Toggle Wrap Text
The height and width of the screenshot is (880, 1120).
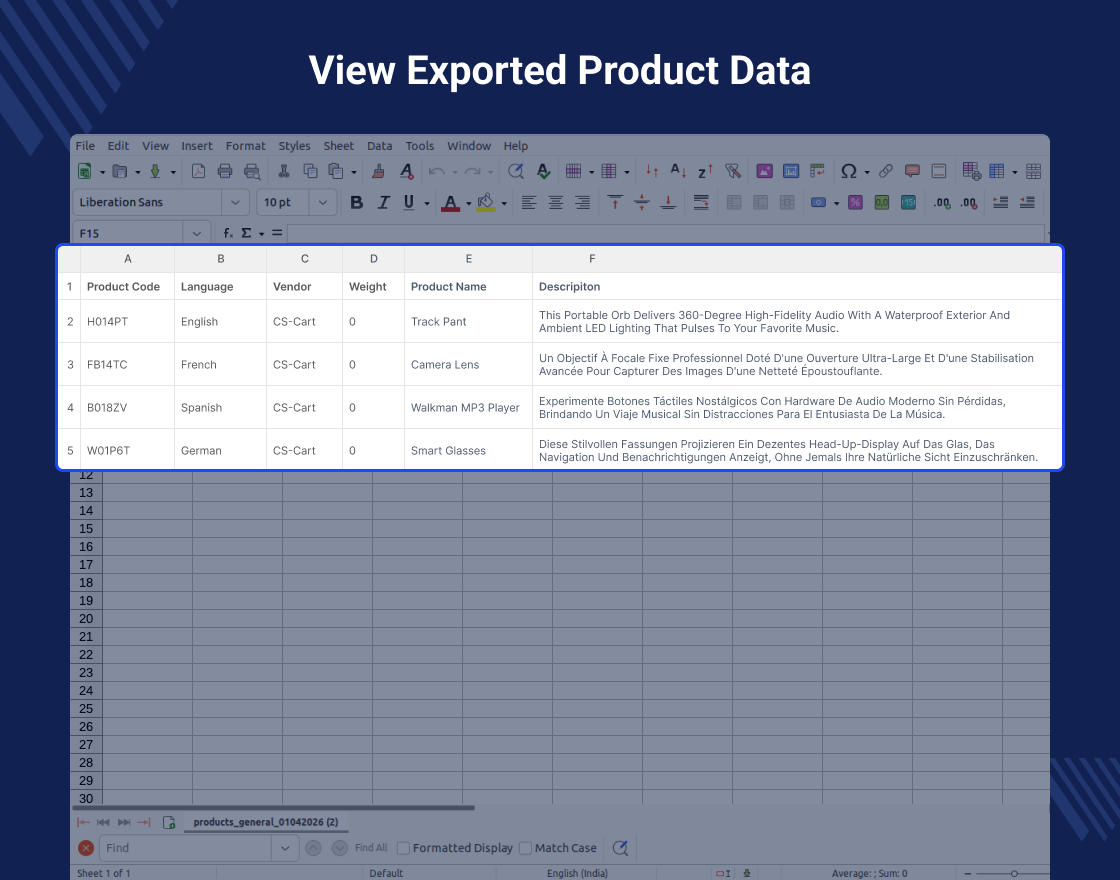[701, 203]
